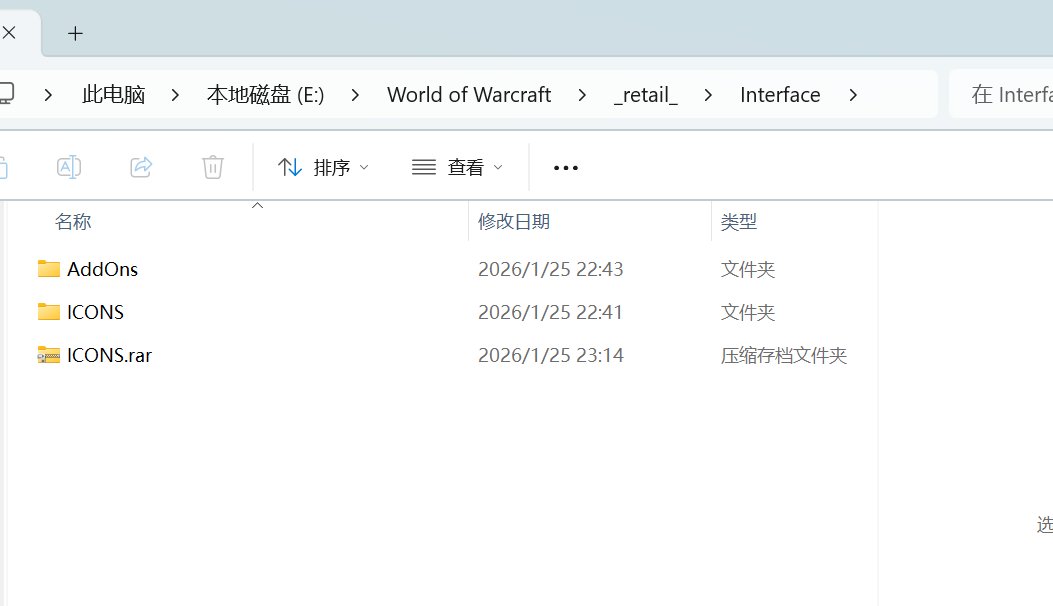This screenshot has width=1053, height=606.
Task: Expand chevron after 本地磁盘 (E:) breadcrumb
Action: [x=355, y=95]
